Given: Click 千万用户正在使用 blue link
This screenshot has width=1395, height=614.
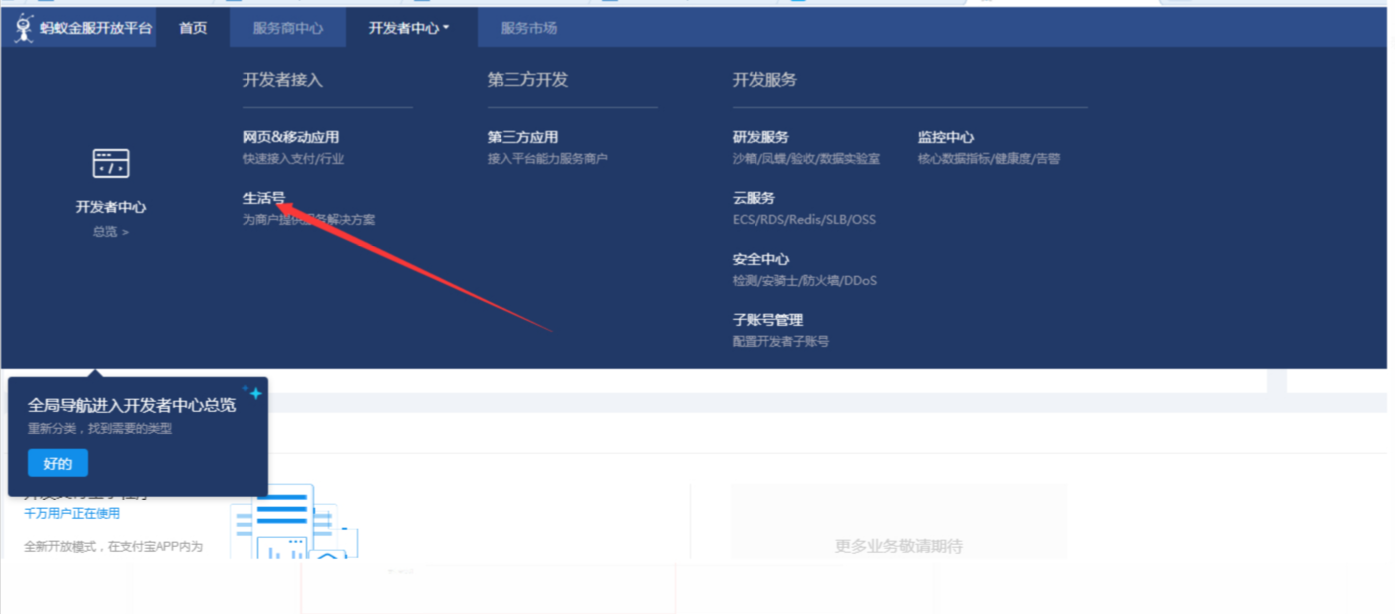Looking at the screenshot, I should click(72, 513).
